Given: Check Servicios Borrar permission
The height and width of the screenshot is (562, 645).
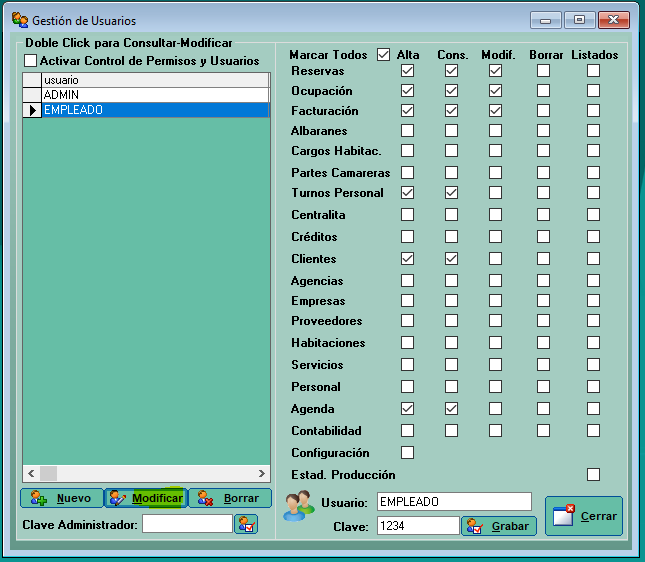Looking at the screenshot, I should (x=543, y=365).
